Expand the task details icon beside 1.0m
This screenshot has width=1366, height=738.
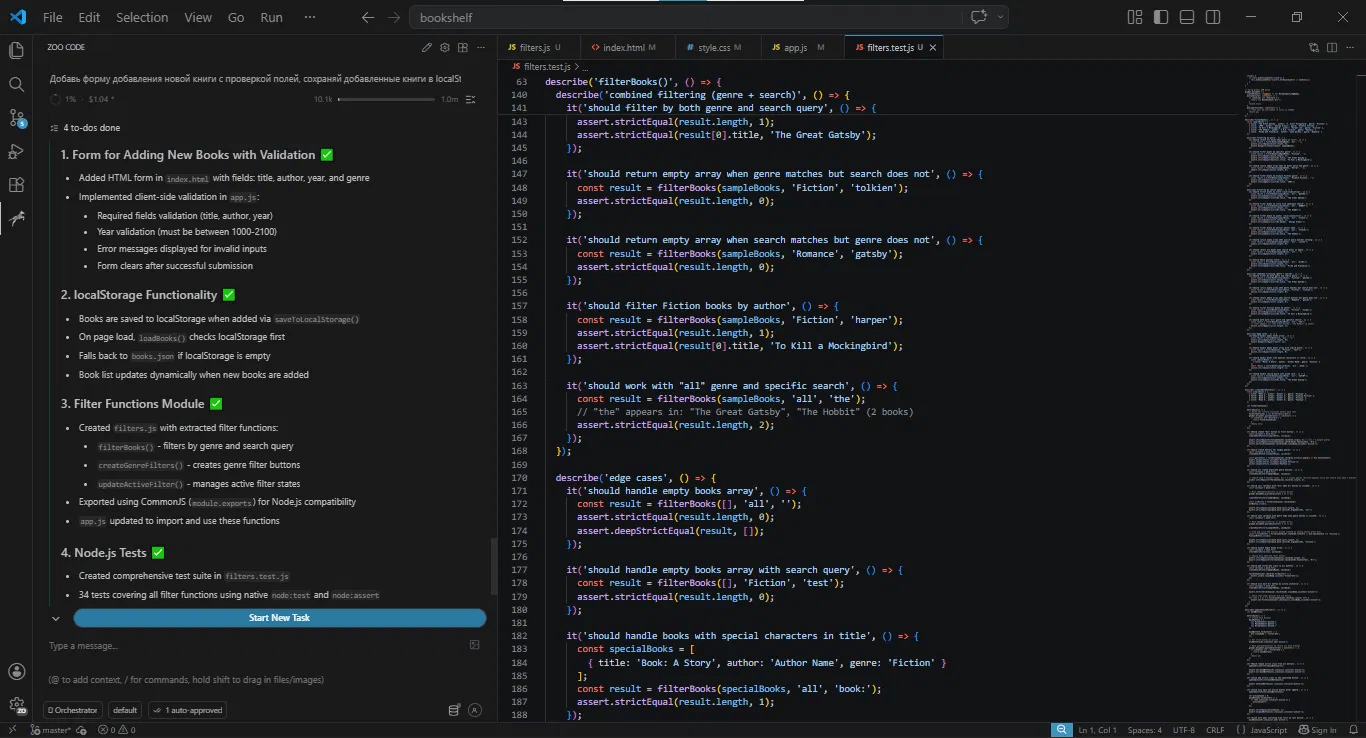(x=472, y=99)
